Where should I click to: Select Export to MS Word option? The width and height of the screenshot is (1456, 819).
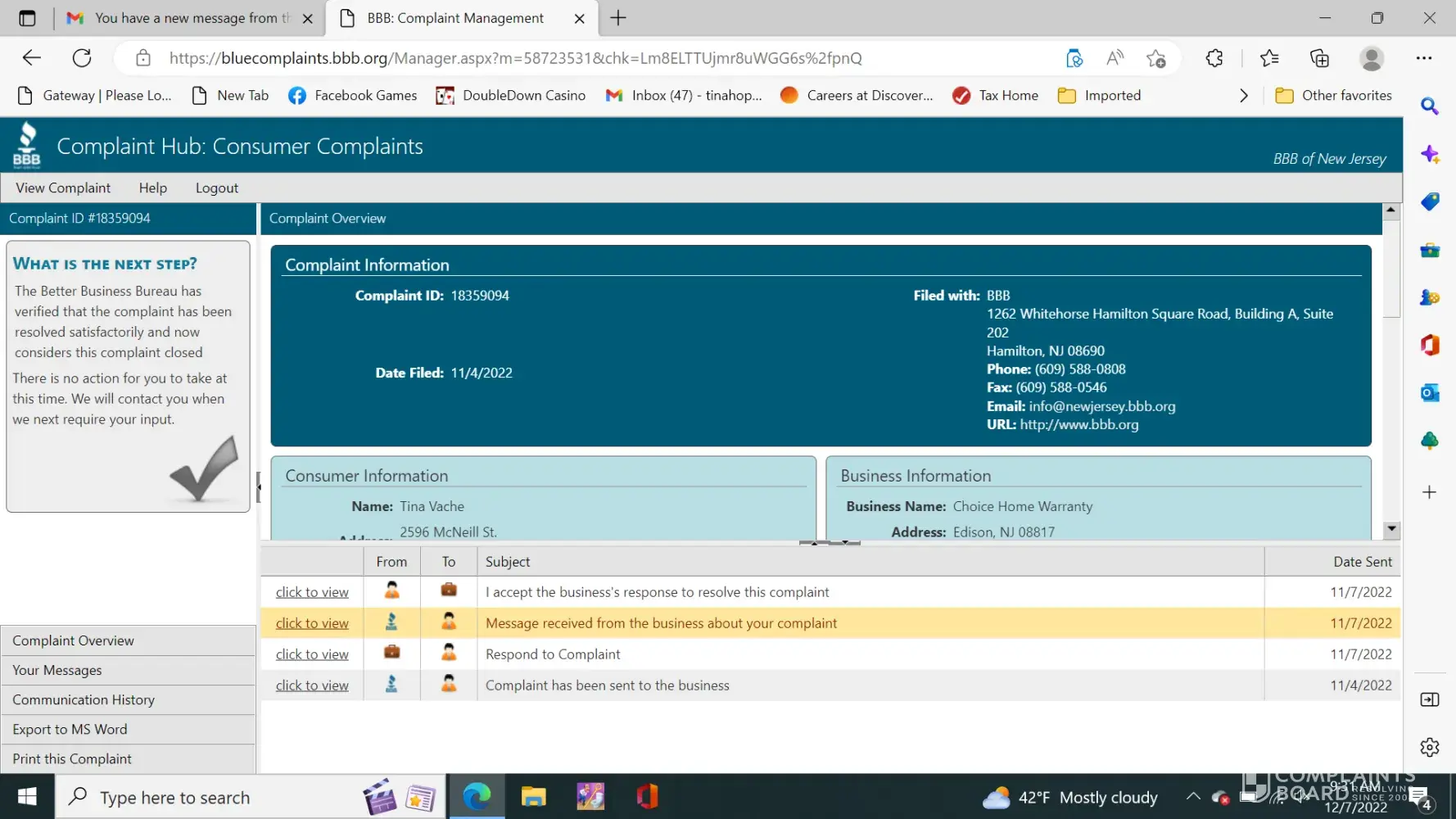coord(70,730)
